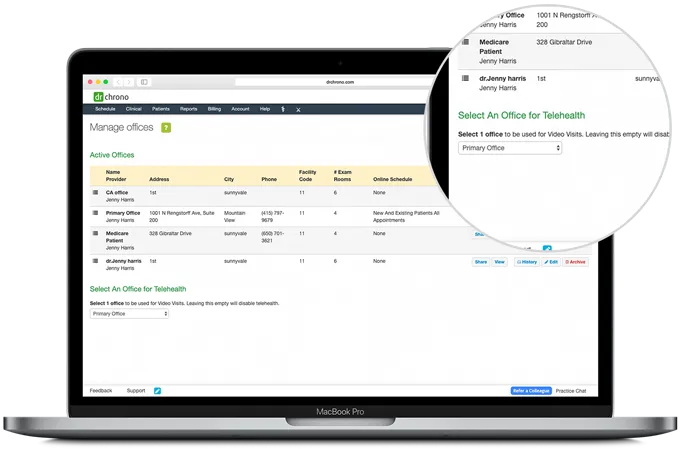This screenshot has width=680, height=449.
Task: Click the drchrono logo
Action: tap(111, 97)
